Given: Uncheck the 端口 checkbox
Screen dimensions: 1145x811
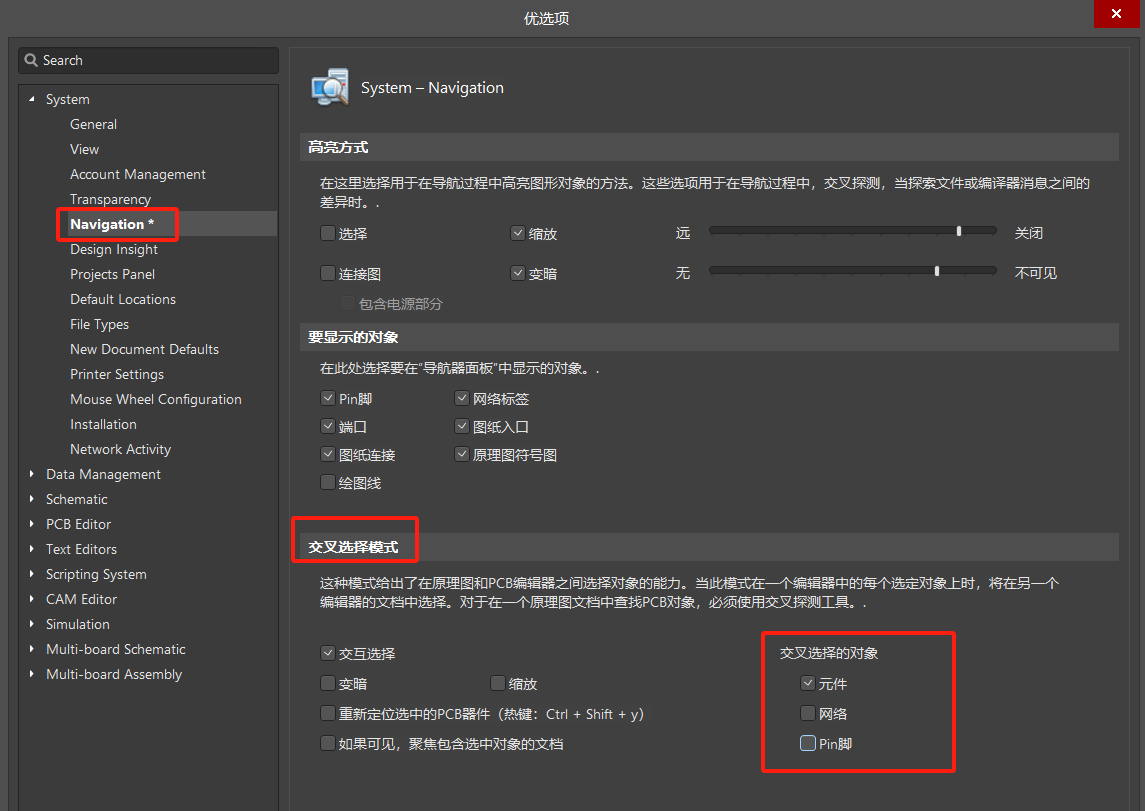Looking at the screenshot, I should click(328, 426).
